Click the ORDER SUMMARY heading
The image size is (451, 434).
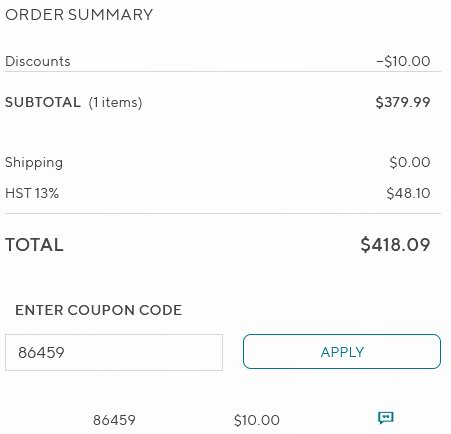(x=79, y=15)
